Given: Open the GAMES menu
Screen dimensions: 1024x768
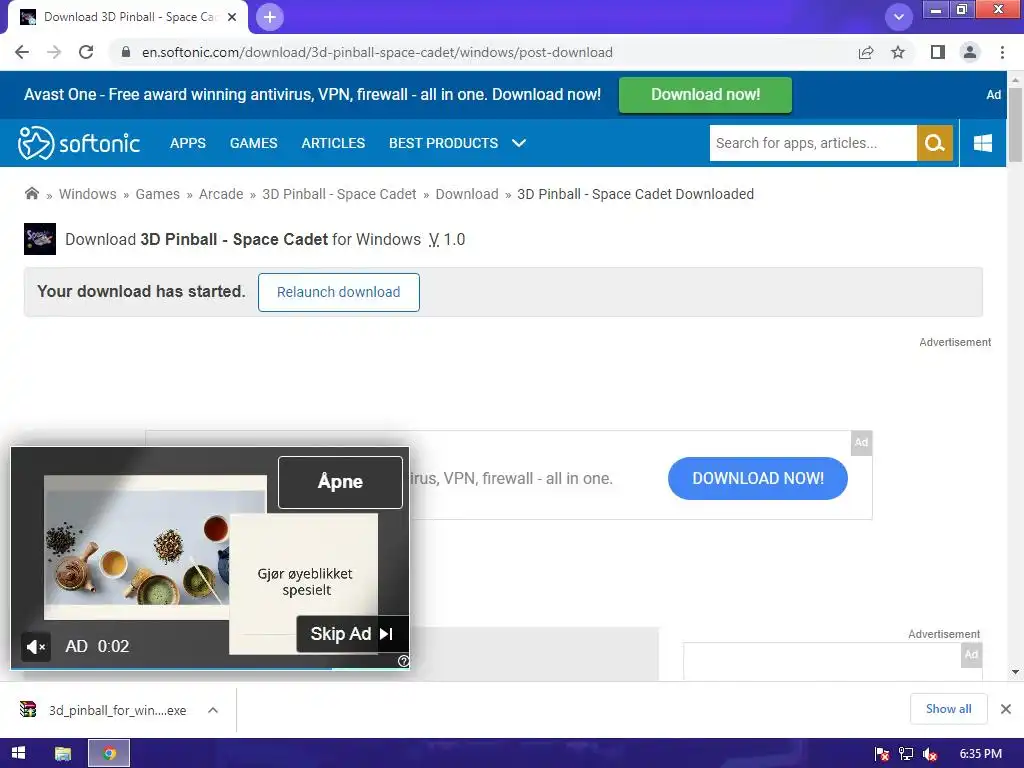Looking at the screenshot, I should [x=253, y=143].
